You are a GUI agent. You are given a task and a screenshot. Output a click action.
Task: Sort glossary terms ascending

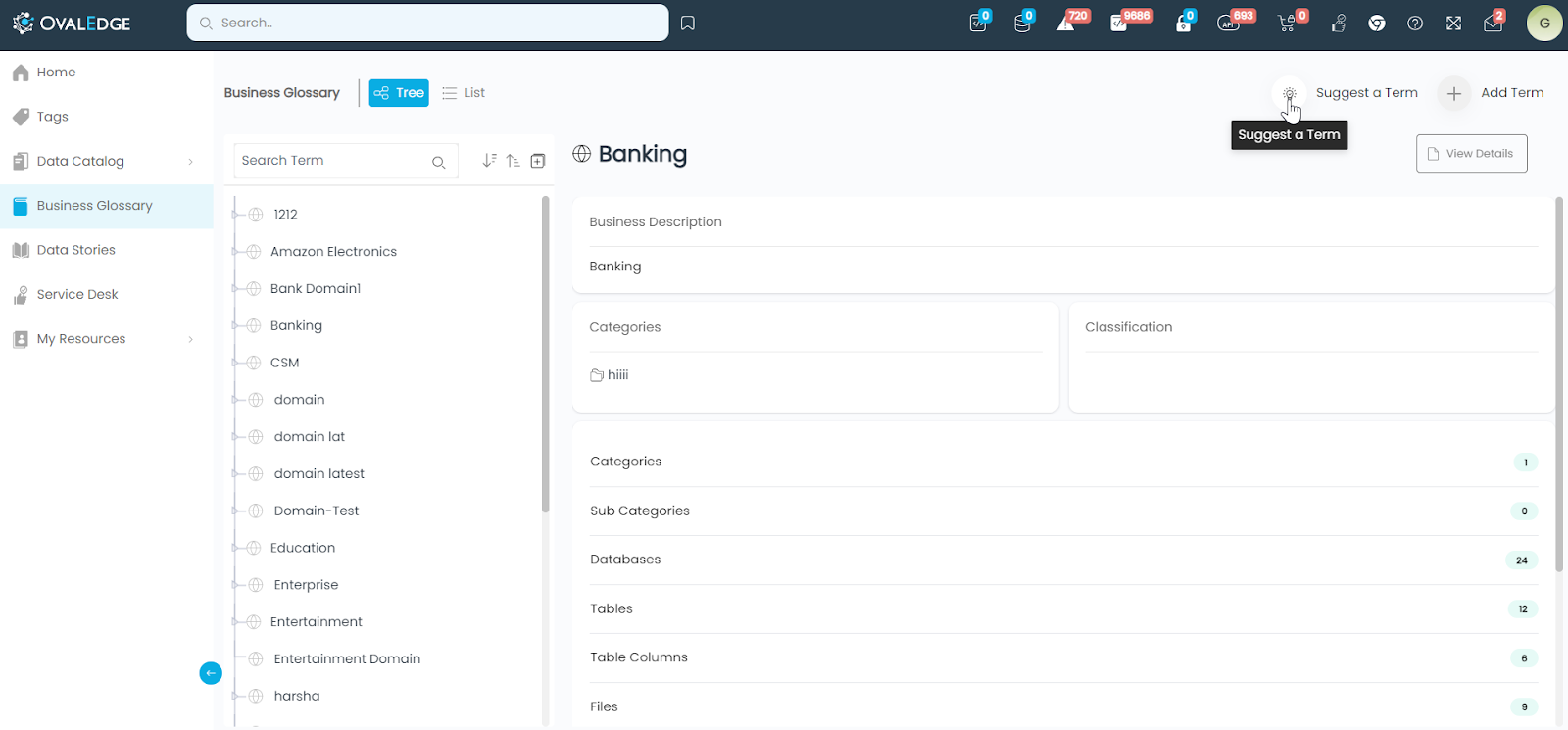[513, 161]
